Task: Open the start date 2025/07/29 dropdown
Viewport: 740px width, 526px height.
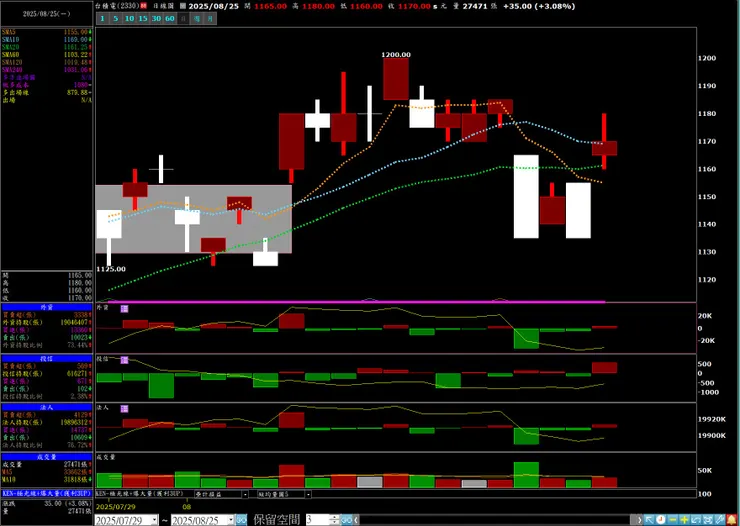Action: tap(155, 520)
